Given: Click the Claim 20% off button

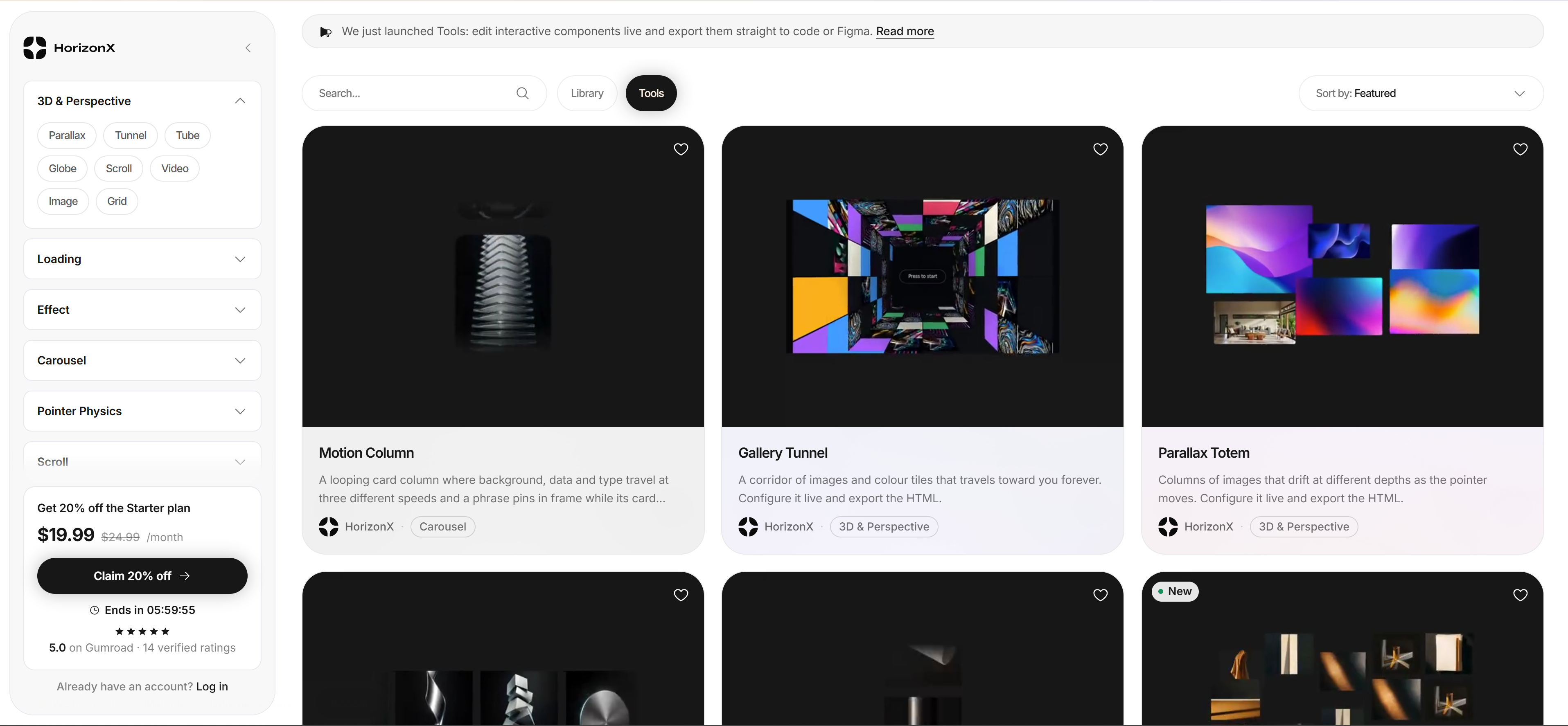Looking at the screenshot, I should tap(142, 576).
